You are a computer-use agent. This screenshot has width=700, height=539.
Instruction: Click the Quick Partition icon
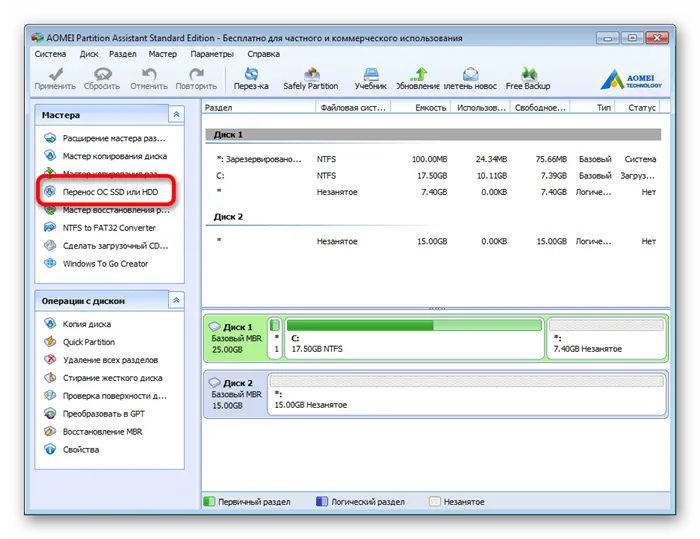50,342
